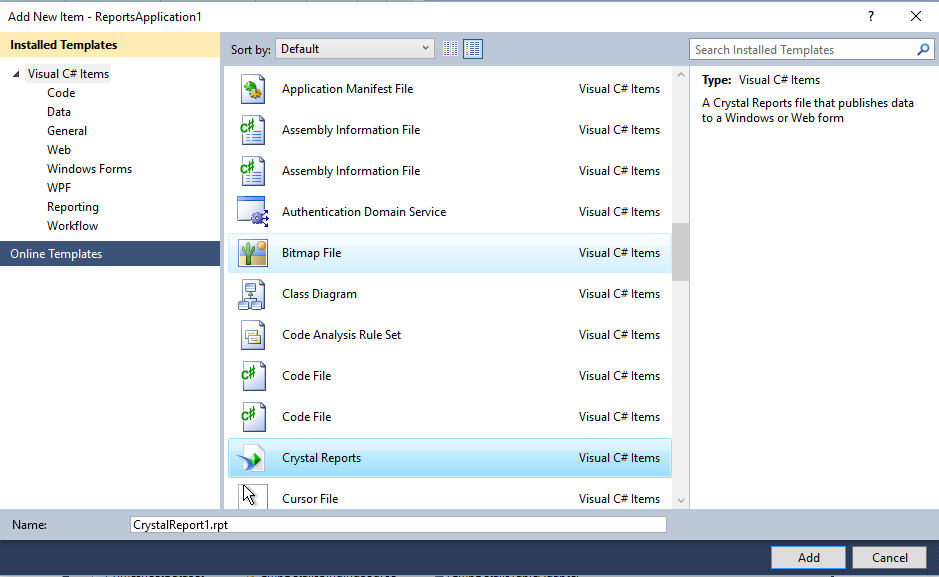Select the Windows Forms category
The image size is (939, 577).
pos(90,169)
